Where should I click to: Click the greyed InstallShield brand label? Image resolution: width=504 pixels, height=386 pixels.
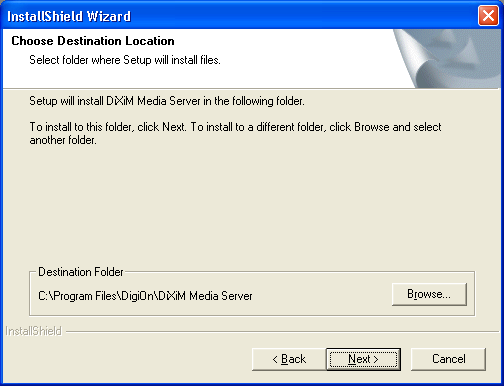click(33, 331)
